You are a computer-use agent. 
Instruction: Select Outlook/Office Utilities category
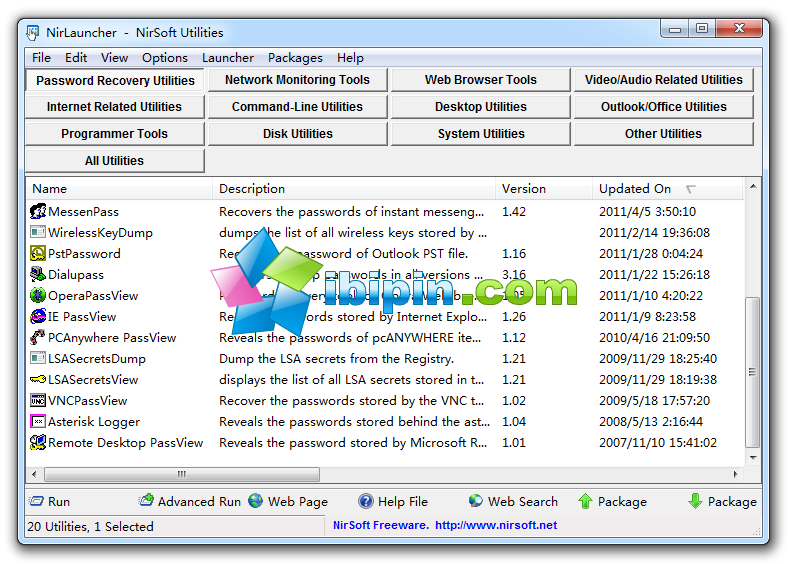[663, 107]
